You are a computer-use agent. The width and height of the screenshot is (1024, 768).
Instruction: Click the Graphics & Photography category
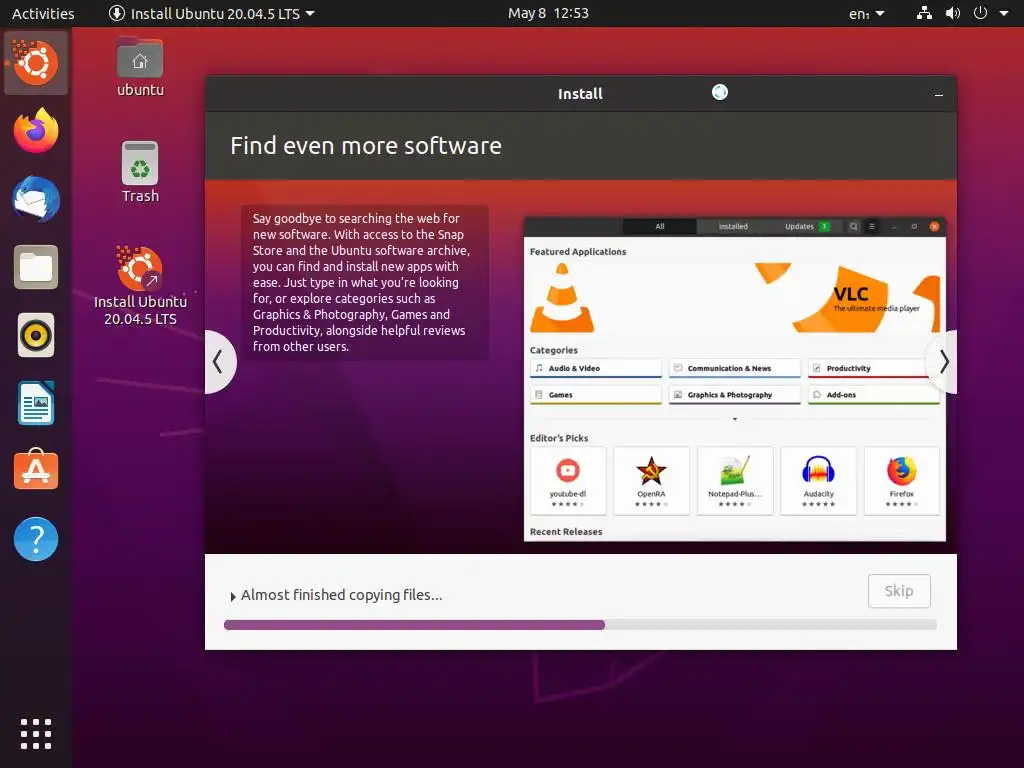[x=735, y=395]
